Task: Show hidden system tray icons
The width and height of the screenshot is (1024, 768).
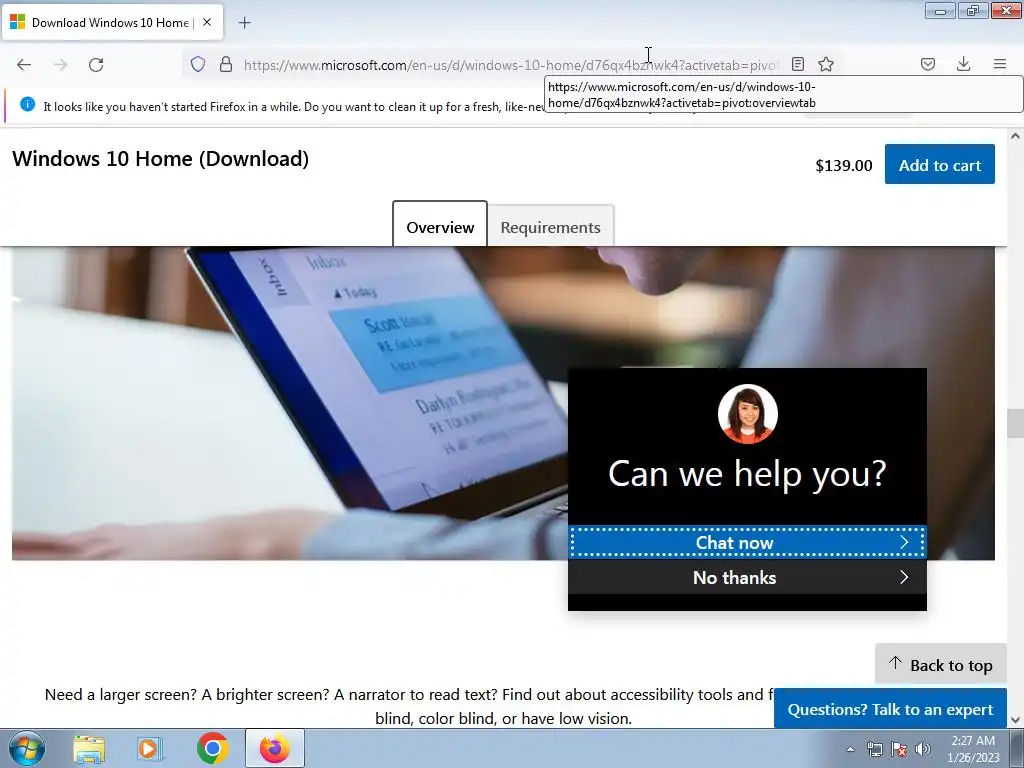Action: pyautogui.click(x=850, y=749)
